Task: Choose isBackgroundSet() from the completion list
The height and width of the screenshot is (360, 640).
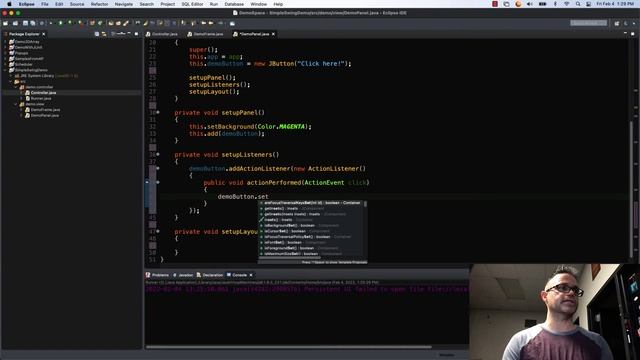Action: 301,226
